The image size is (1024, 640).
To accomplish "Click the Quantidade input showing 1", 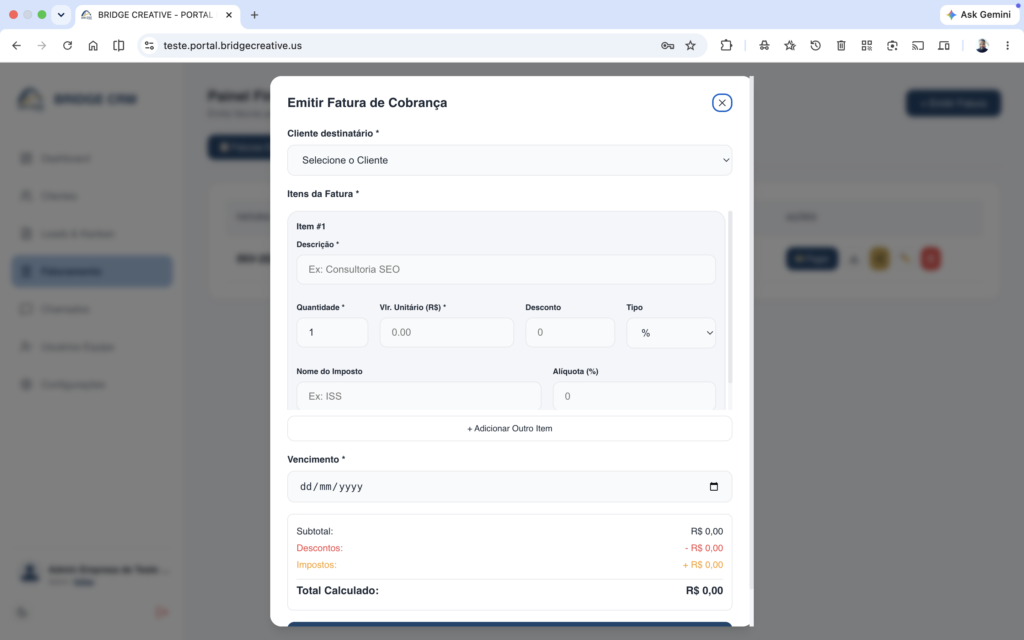I will 332,332.
